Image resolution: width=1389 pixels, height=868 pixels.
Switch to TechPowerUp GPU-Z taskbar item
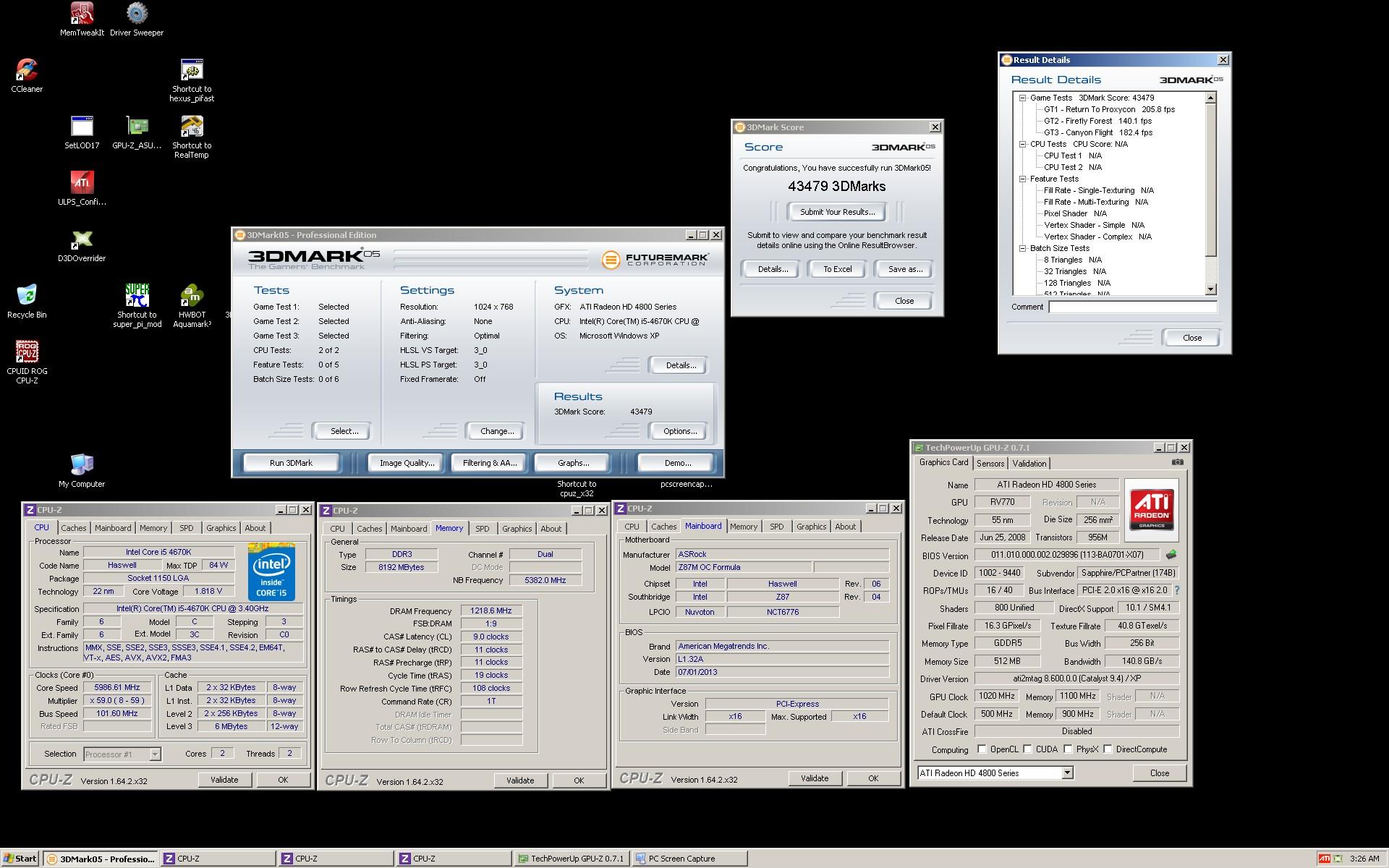[x=572, y=859]
